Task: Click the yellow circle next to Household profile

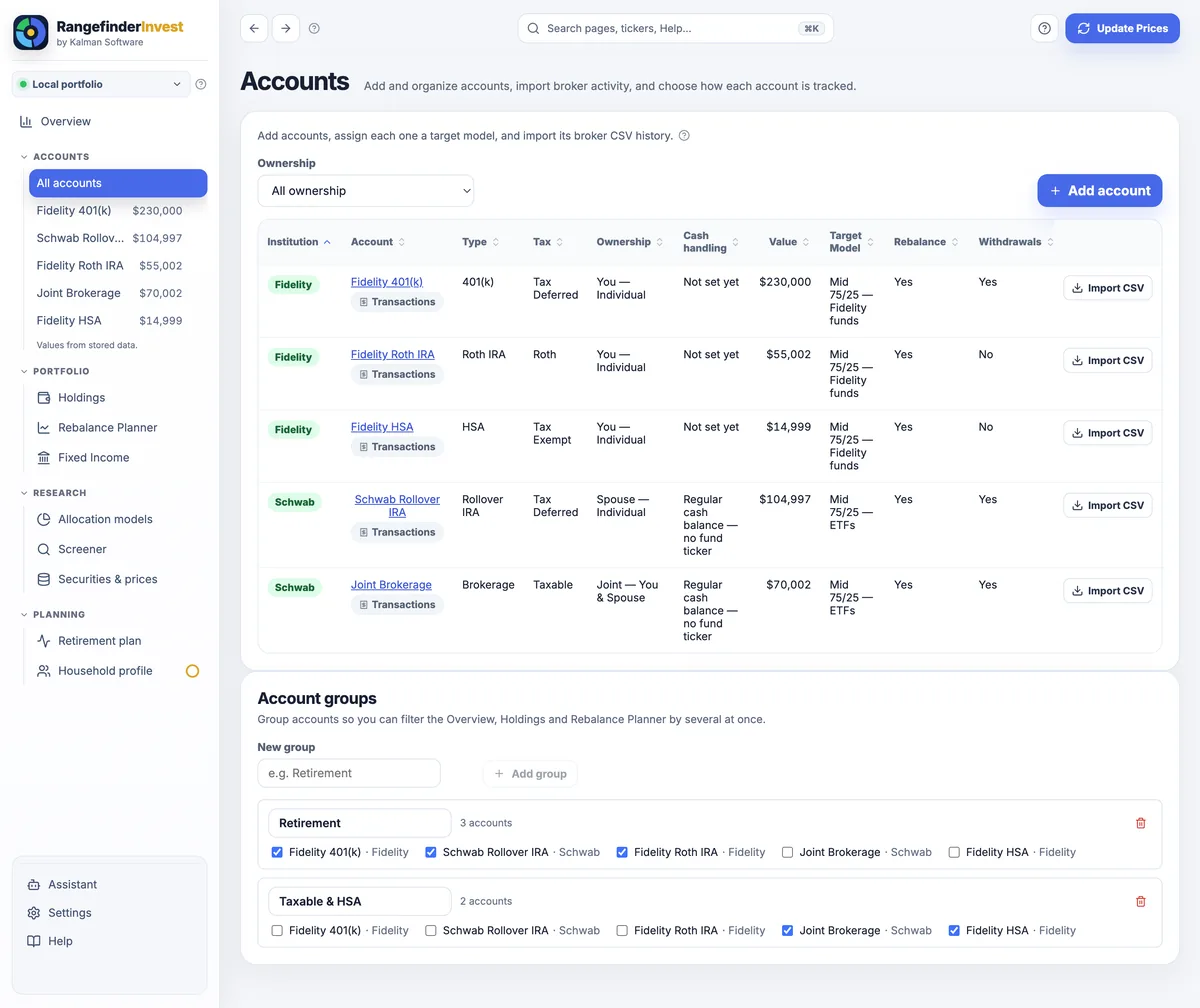Action: [x=193, y=671]
